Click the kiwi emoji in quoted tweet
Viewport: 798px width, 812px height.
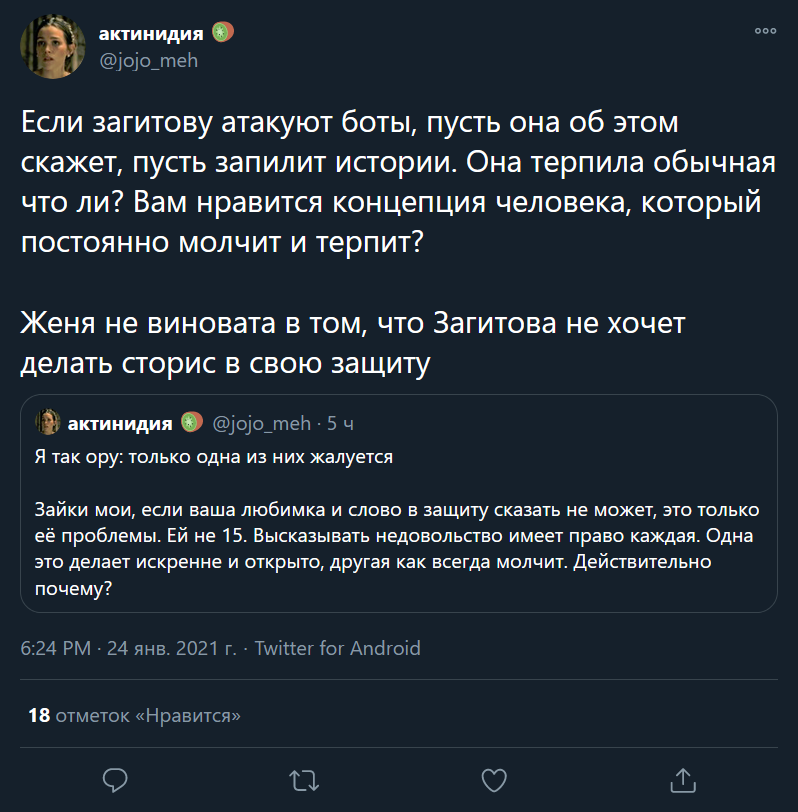[x=192, y=423]
